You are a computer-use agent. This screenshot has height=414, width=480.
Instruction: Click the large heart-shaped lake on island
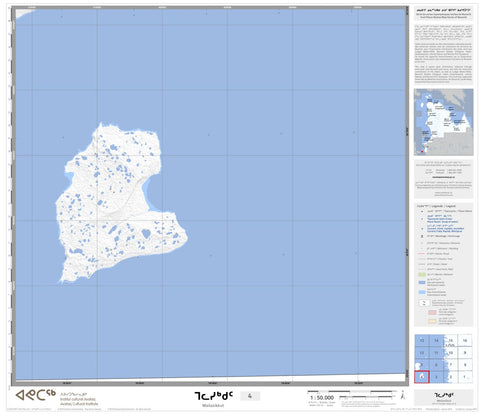(x=146, y=233)
